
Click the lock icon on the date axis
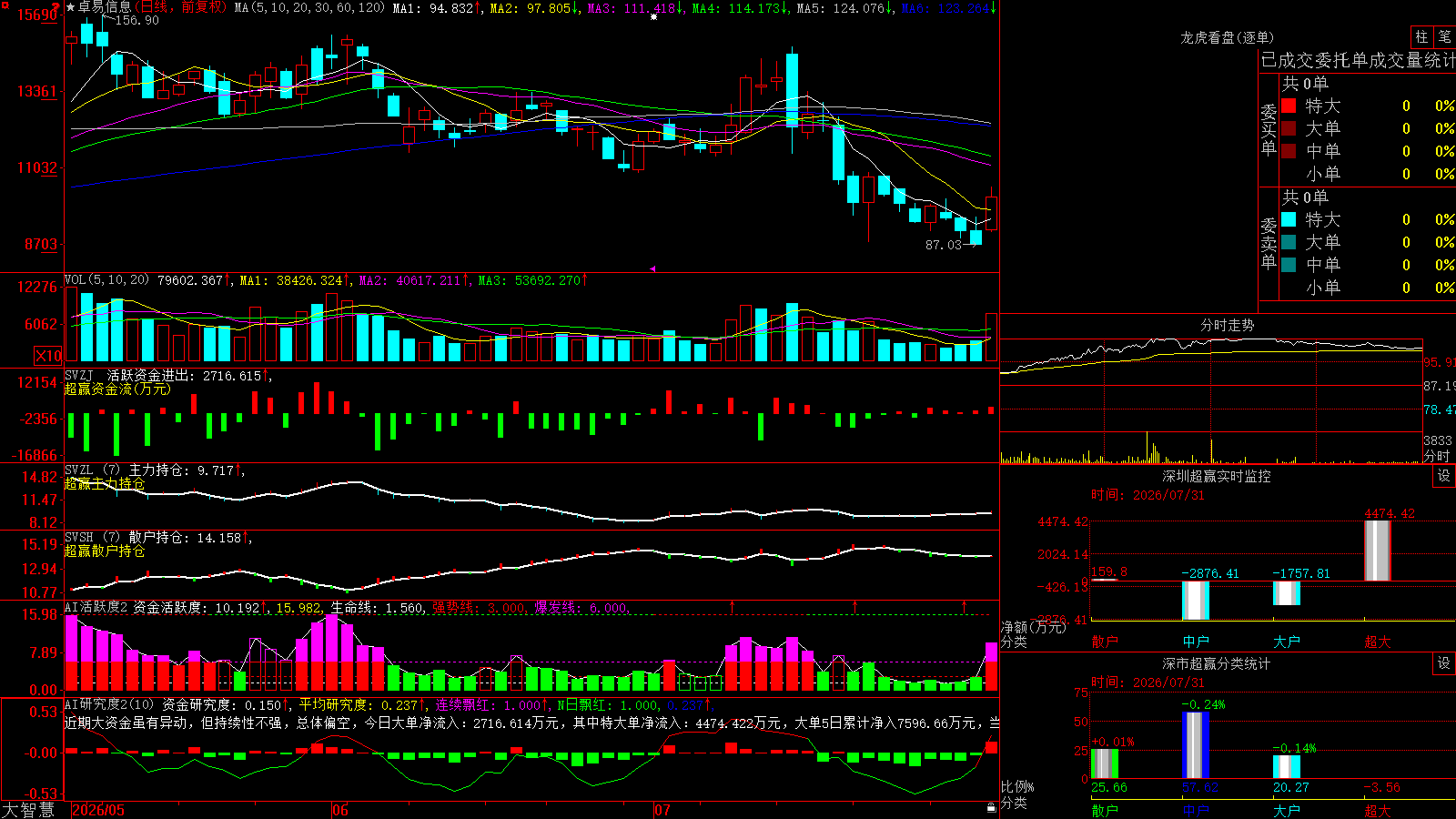(991, 808)
